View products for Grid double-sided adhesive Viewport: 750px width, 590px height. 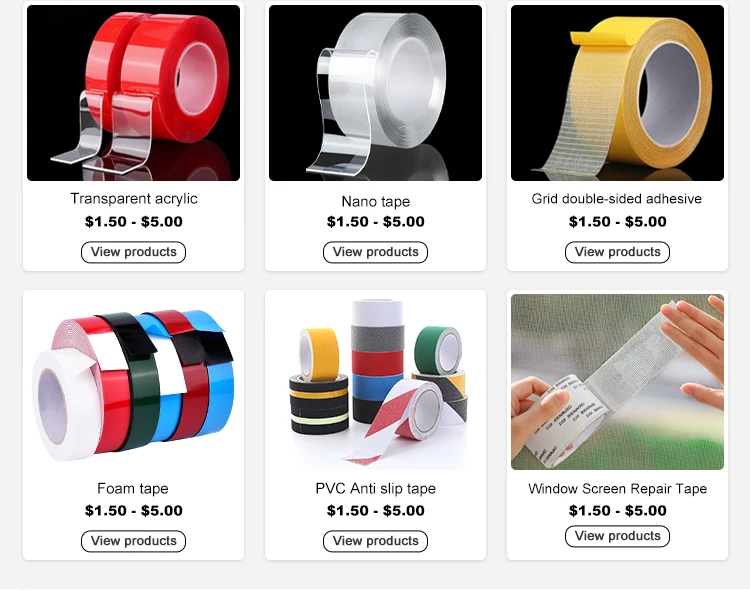(618, 252)
